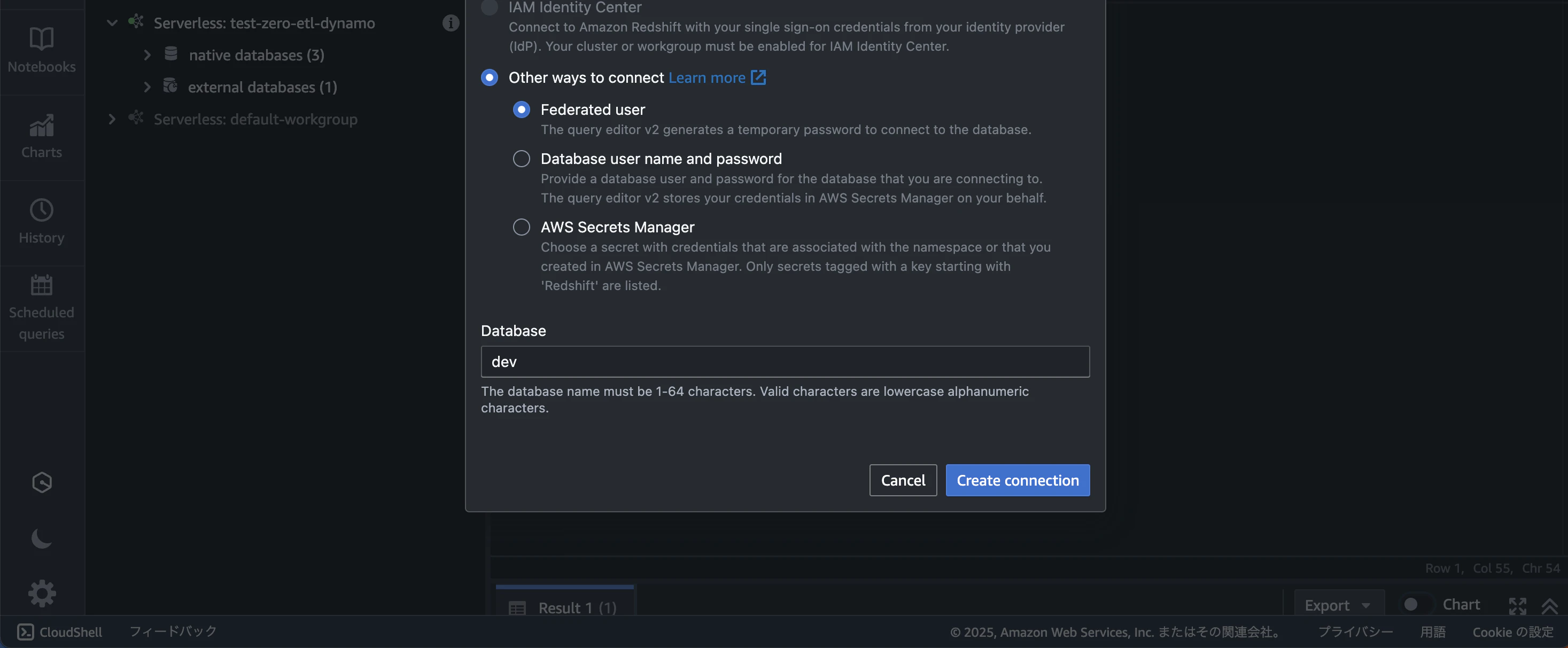Switch to Result 1 tab
This screenshot has height=648, width=1568.
point(564,607)
